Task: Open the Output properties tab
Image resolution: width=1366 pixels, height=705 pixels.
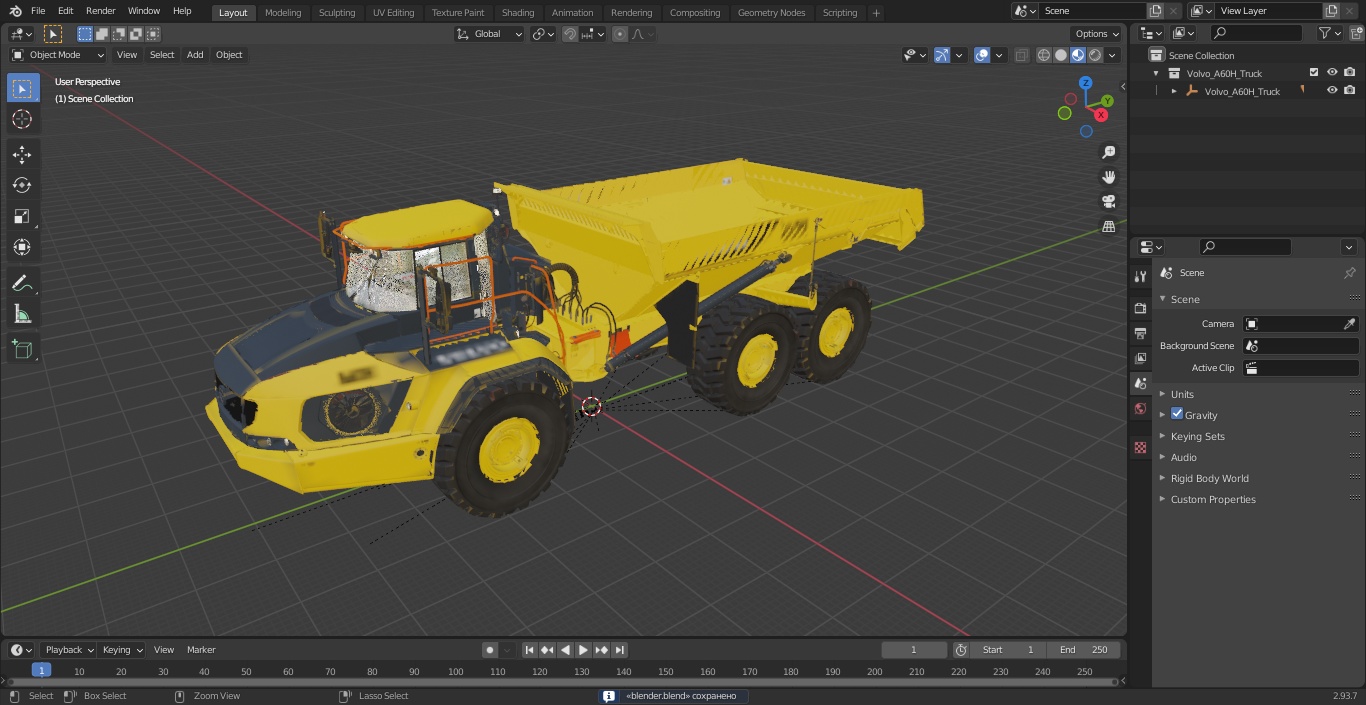Action: point(1140,333)
